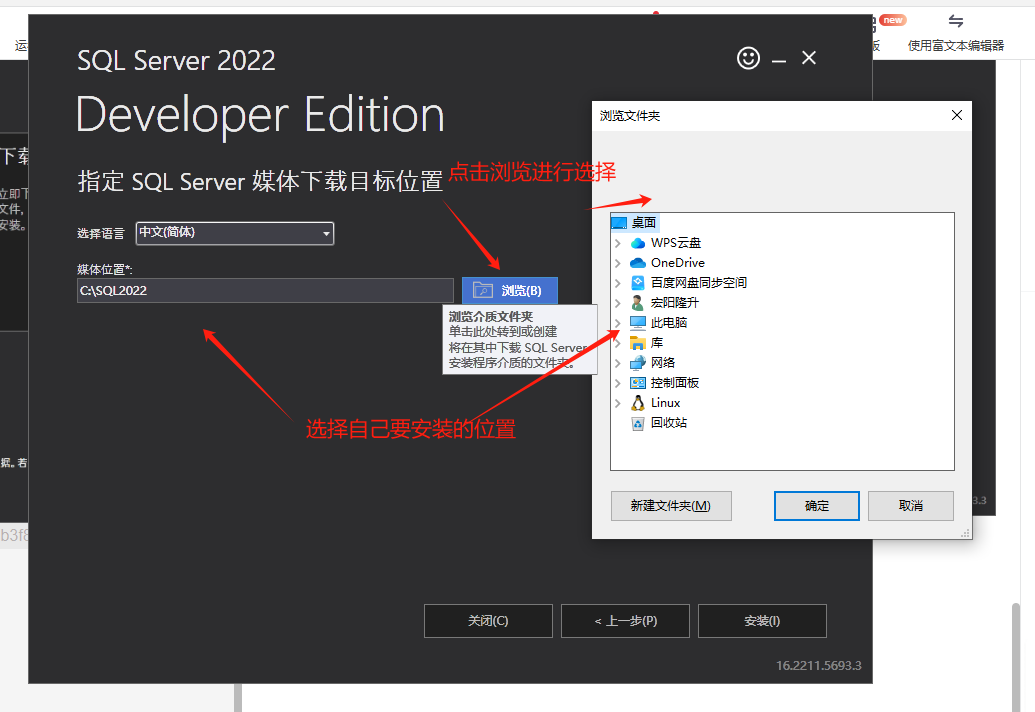Expand the 宏阳隆升 user folder
Viewport: 1035px width, 712px height.
click(618, 303)
